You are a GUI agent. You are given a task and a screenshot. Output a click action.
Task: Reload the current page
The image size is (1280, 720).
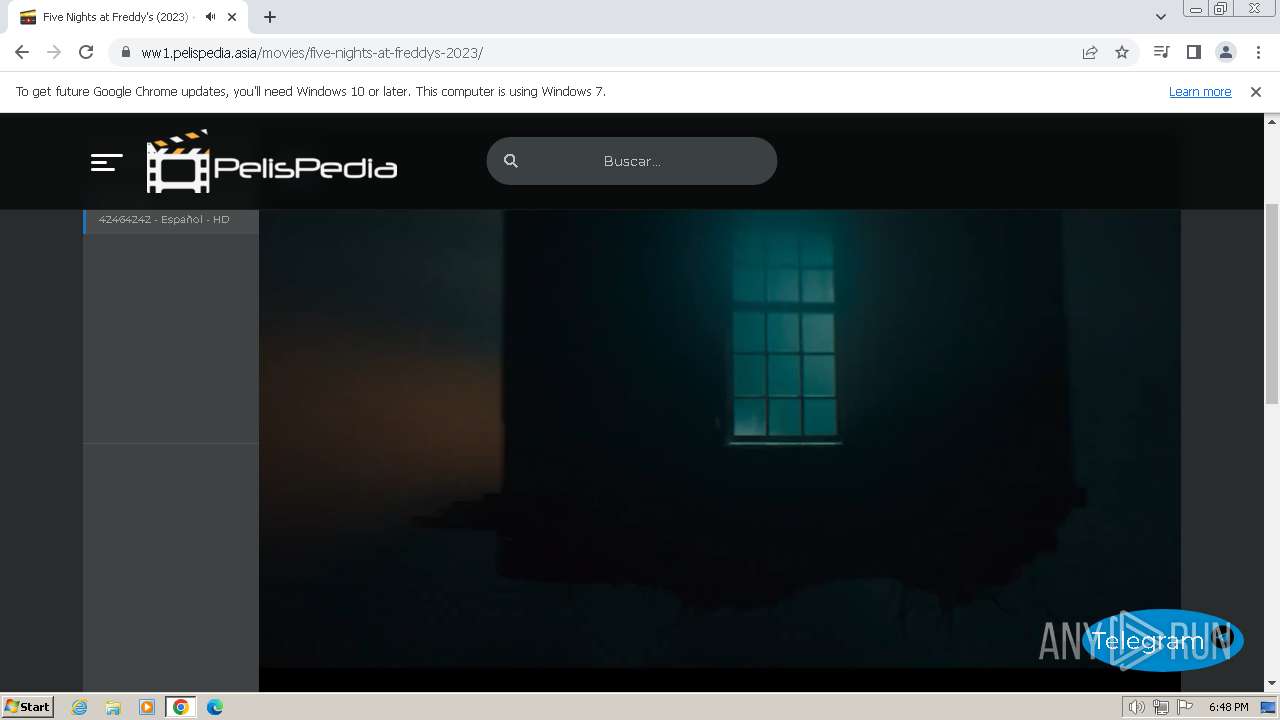86,53
